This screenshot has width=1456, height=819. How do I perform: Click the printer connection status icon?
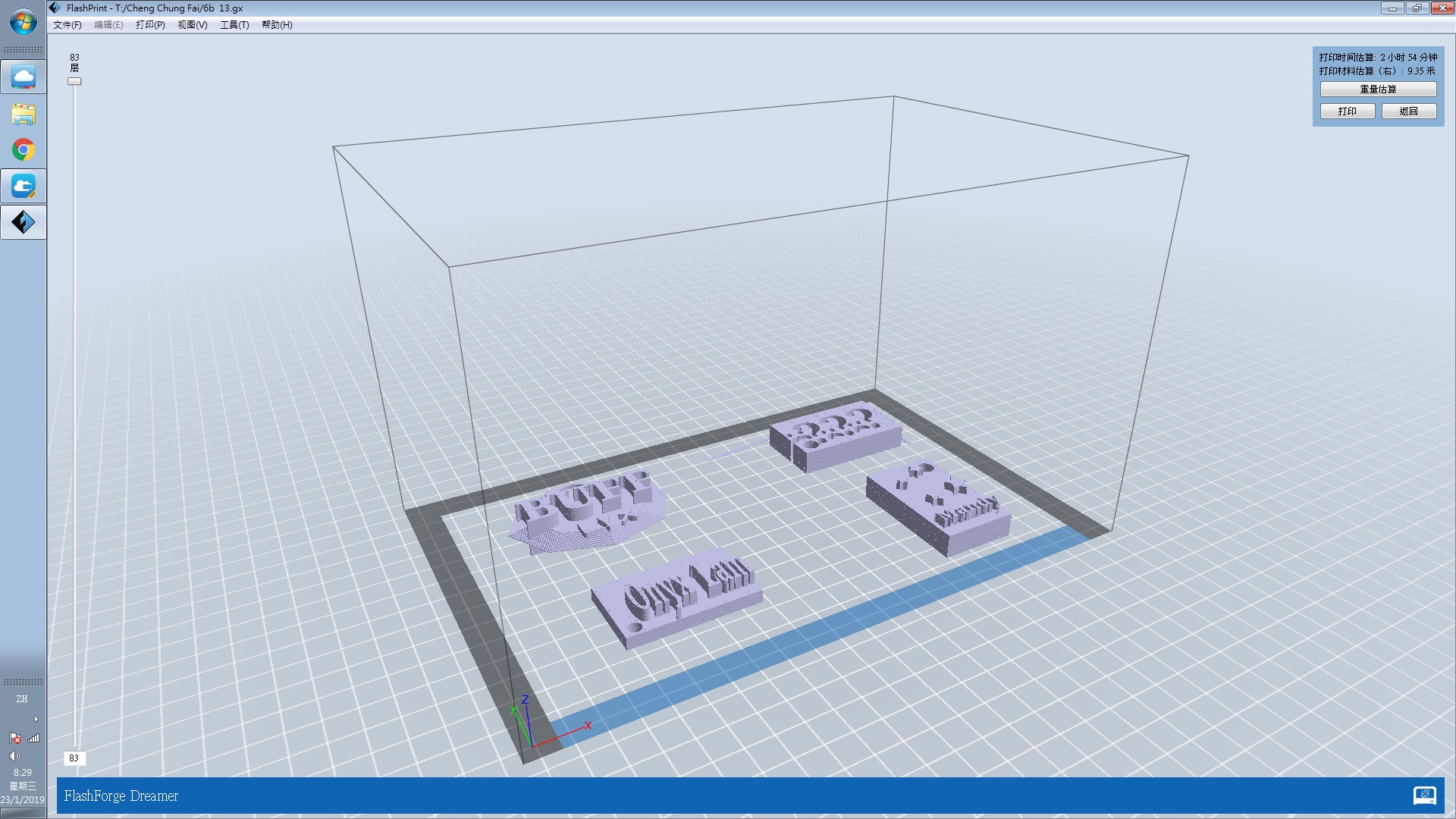click(x=1424, y=795)
